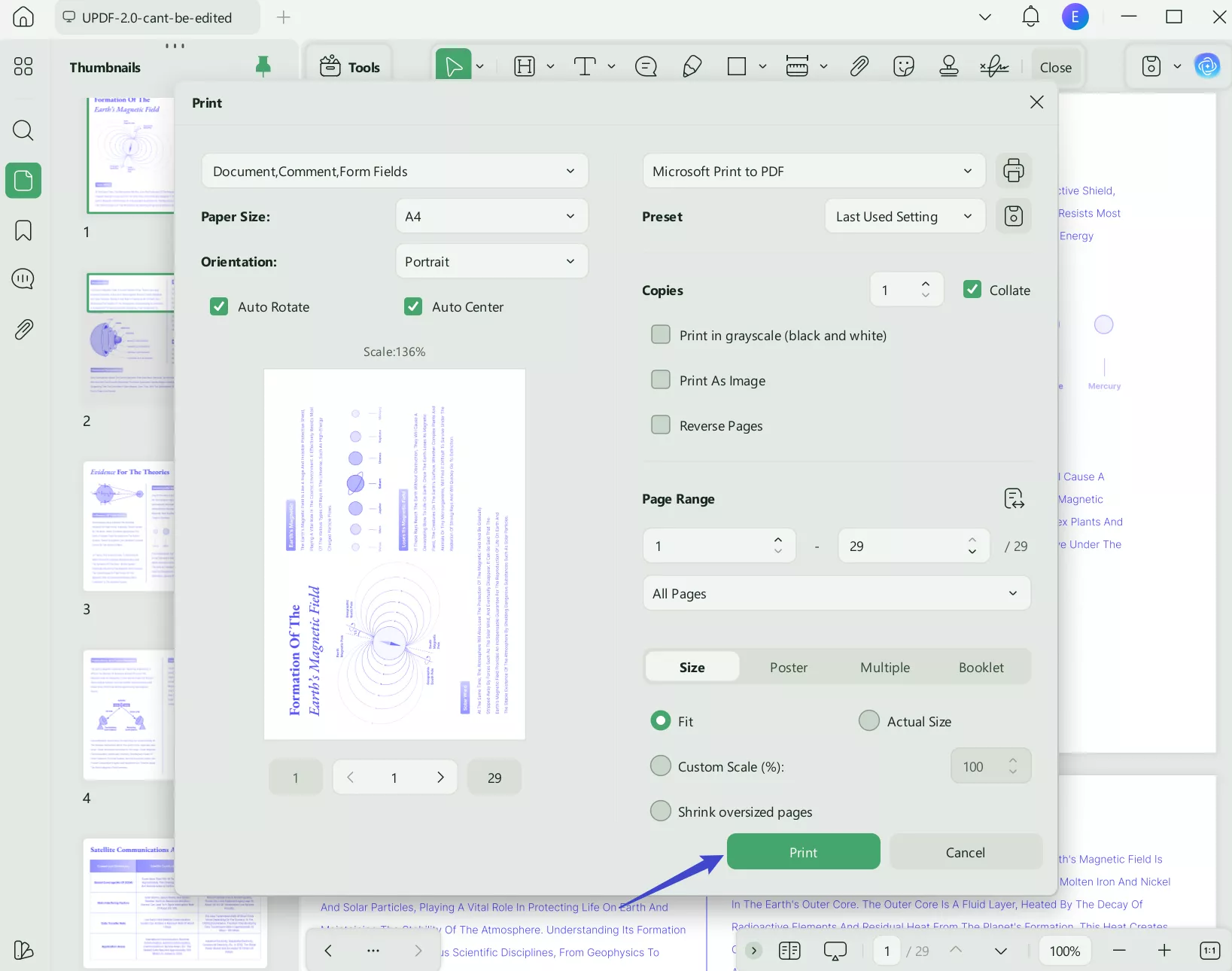1232x971 pixels.
Task: Open the Attachments panel in the sidebar
Action: coord(23,329)
